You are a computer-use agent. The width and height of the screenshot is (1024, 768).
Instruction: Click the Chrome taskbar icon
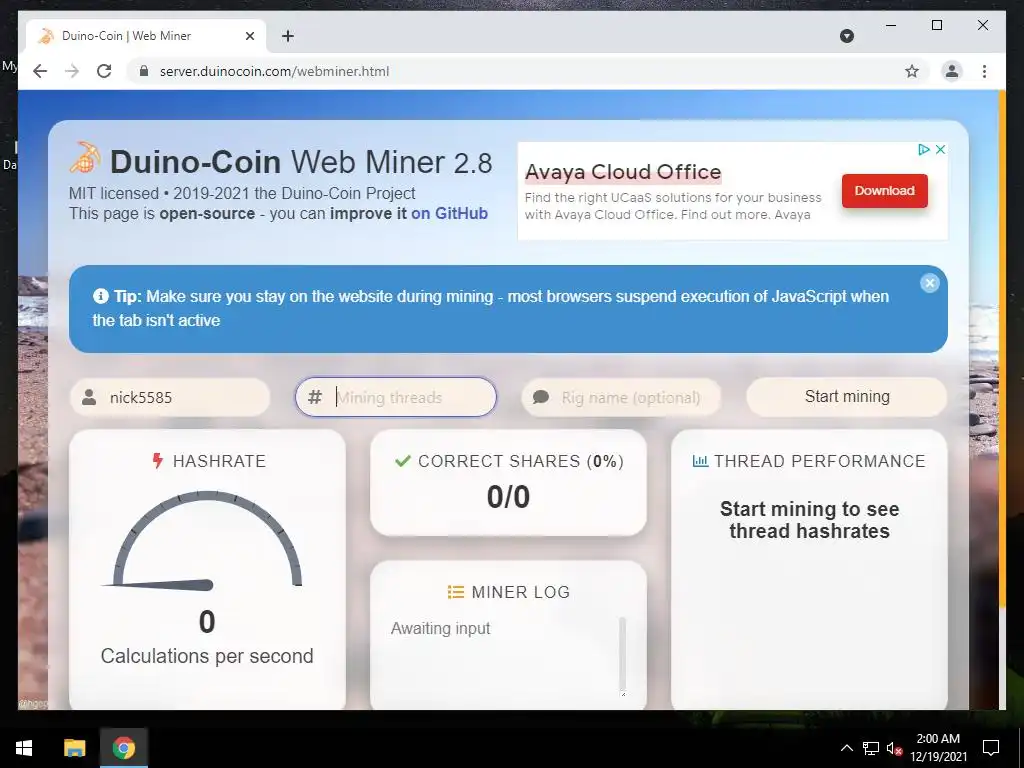[123, 748]
